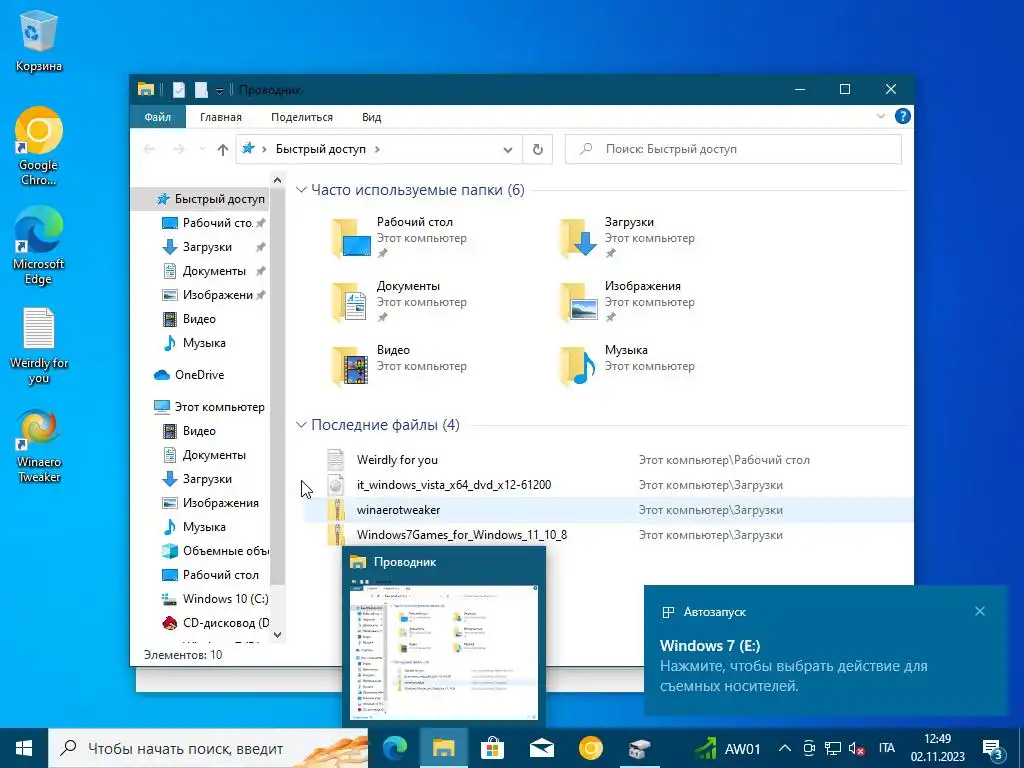
Task: Click the Windows Start button
Action: (24, 748)
